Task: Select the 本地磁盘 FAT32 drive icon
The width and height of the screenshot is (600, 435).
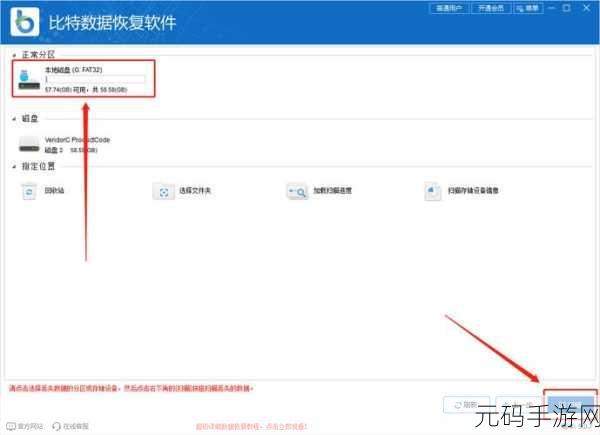Action: (29, 79)
